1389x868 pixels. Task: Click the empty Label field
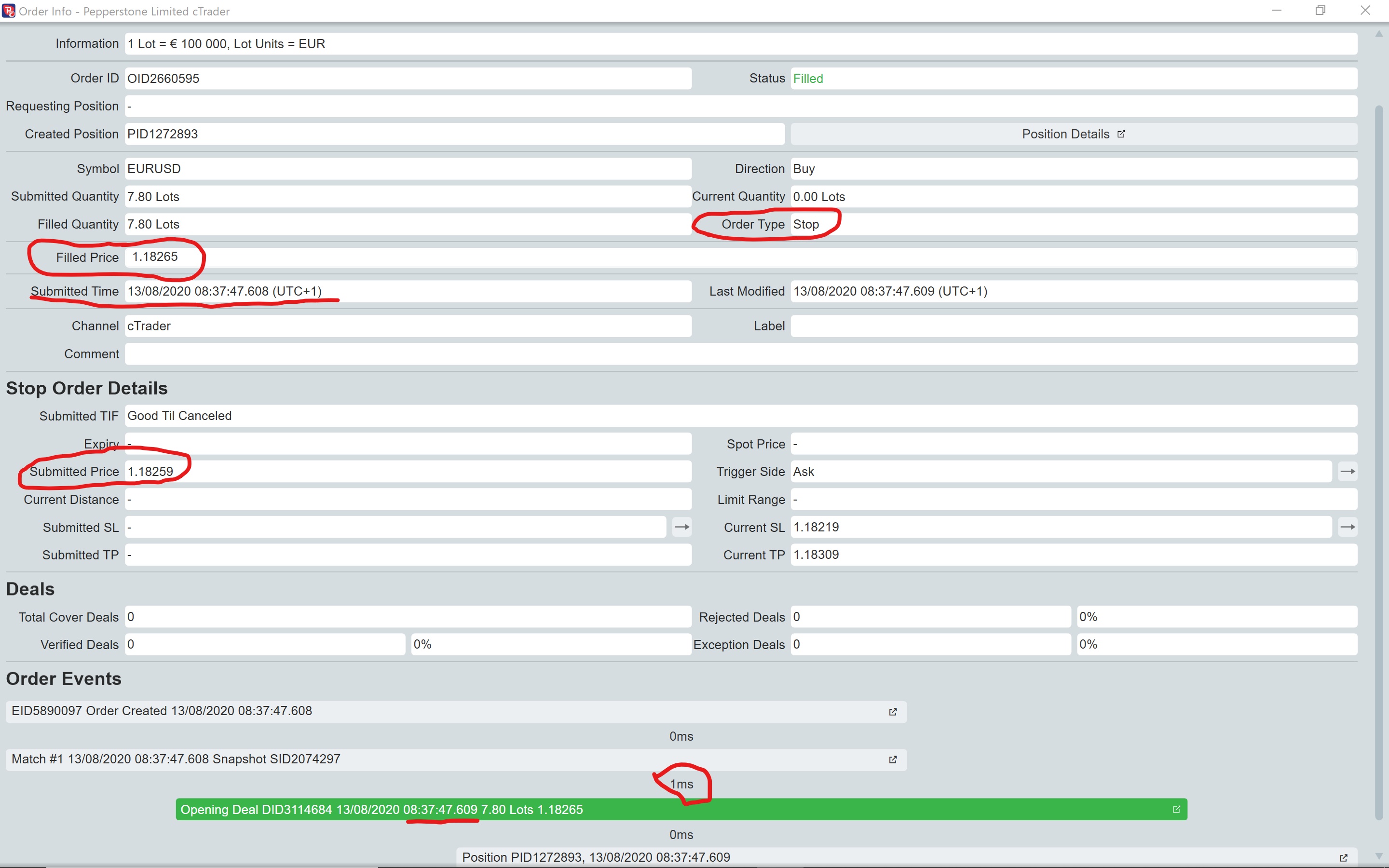click(x=1073, y=326)
